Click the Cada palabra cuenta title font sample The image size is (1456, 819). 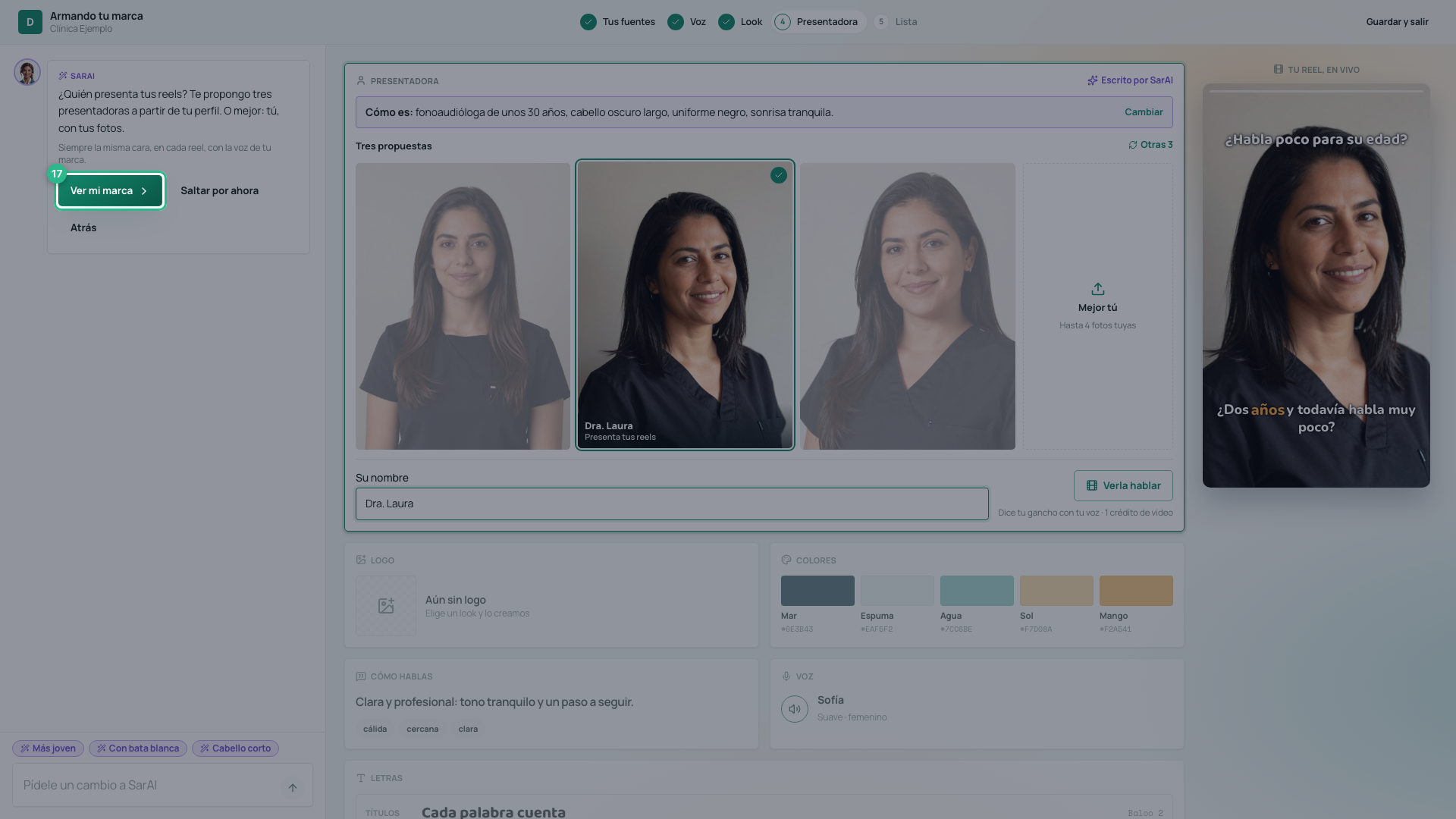point(494,811)
